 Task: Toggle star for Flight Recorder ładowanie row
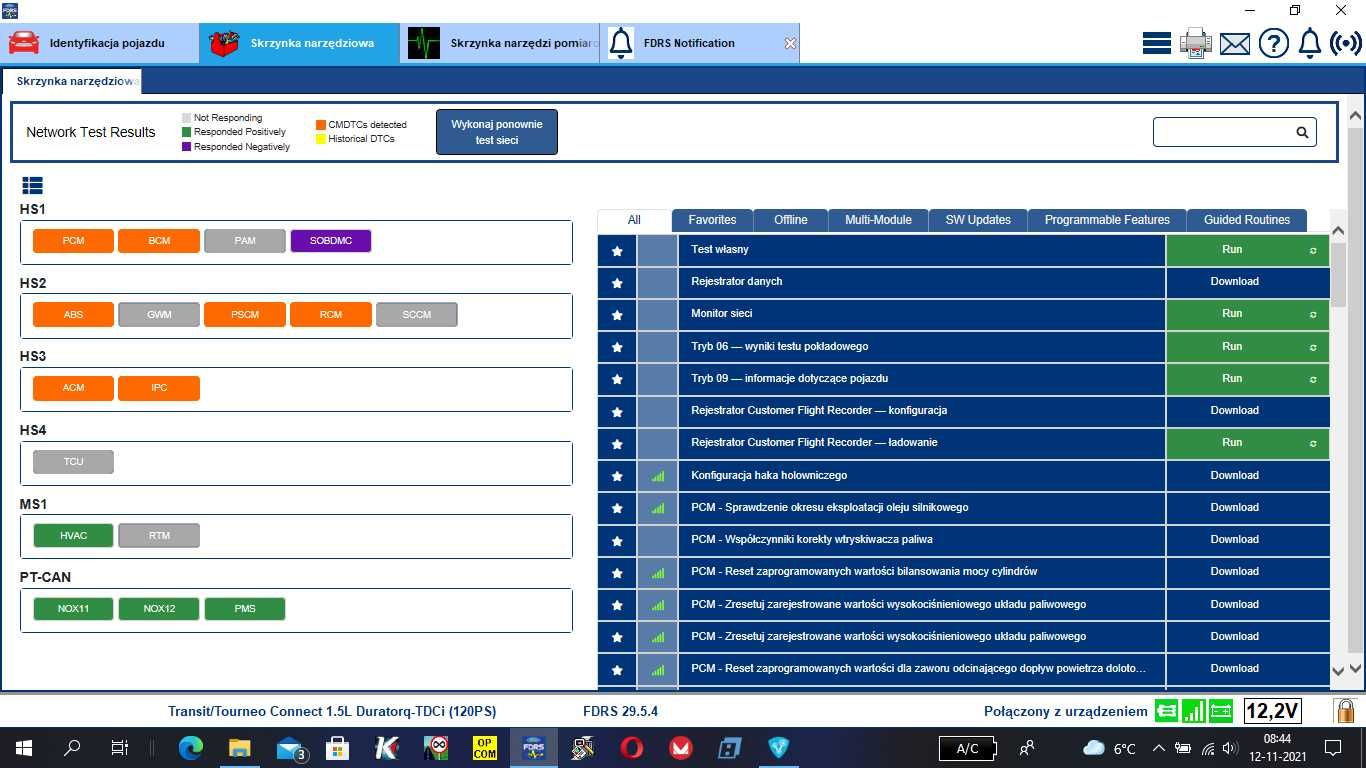[617, 443]
